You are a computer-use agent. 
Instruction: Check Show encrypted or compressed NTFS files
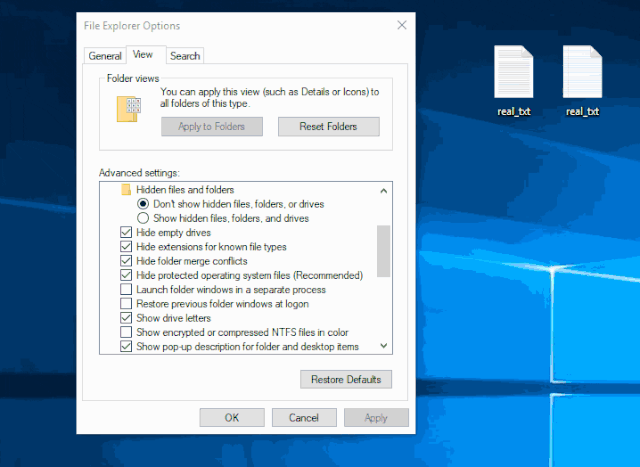click(x=126, y=333)
